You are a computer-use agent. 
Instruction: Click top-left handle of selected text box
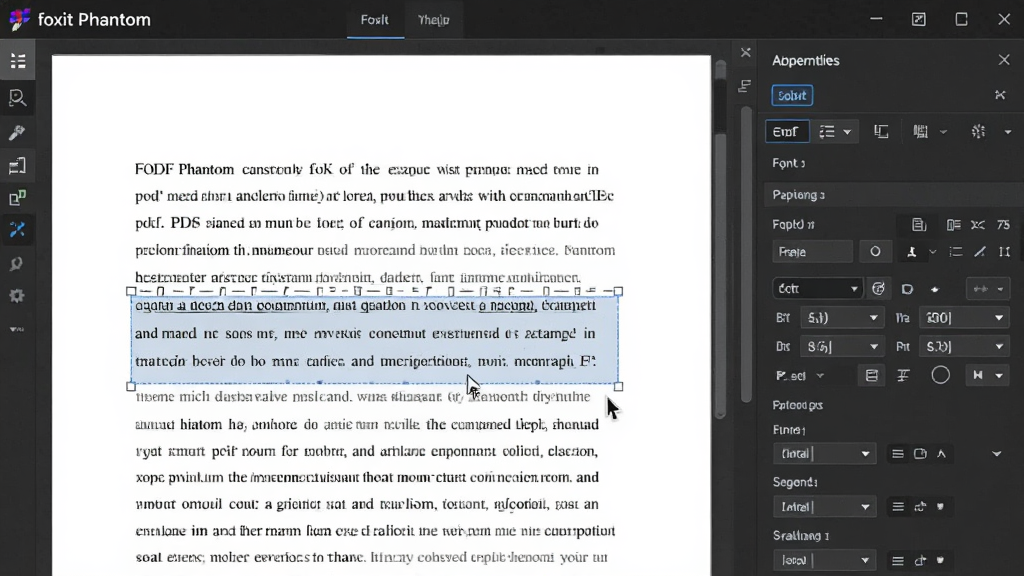131,291
